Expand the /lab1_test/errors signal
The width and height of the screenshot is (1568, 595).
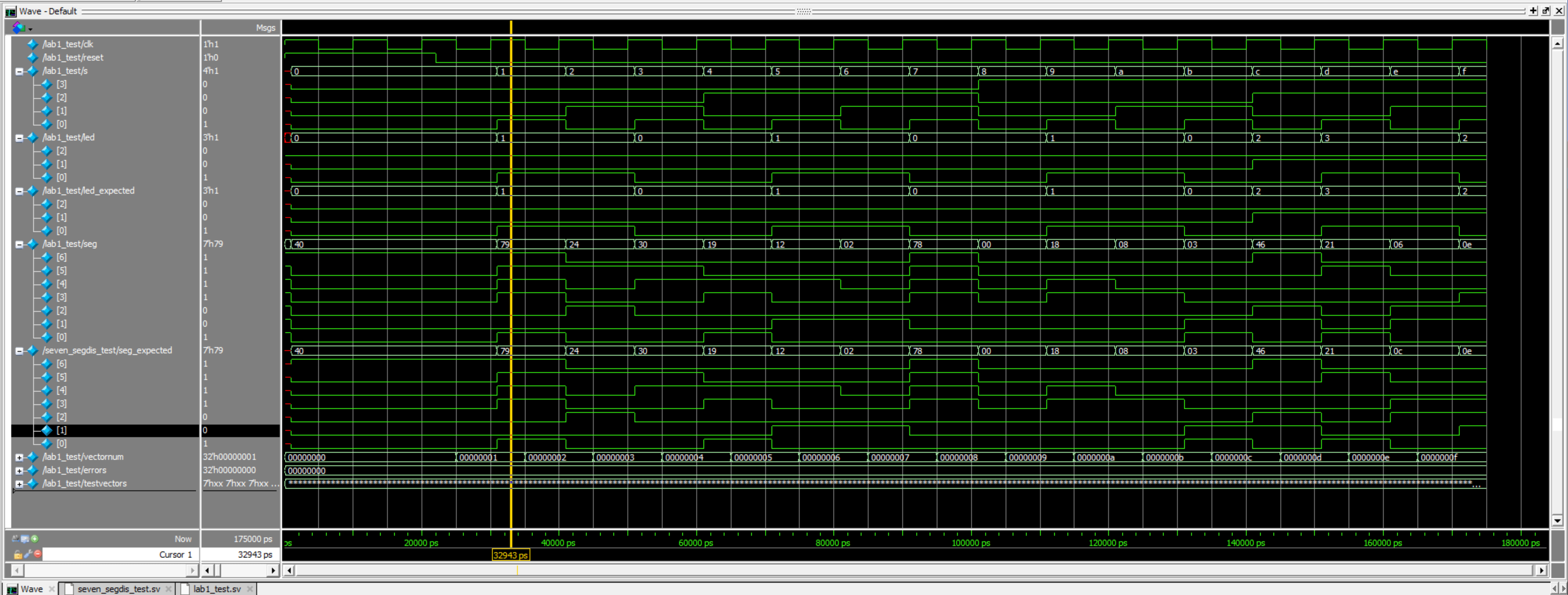click(x=19, y=470)
